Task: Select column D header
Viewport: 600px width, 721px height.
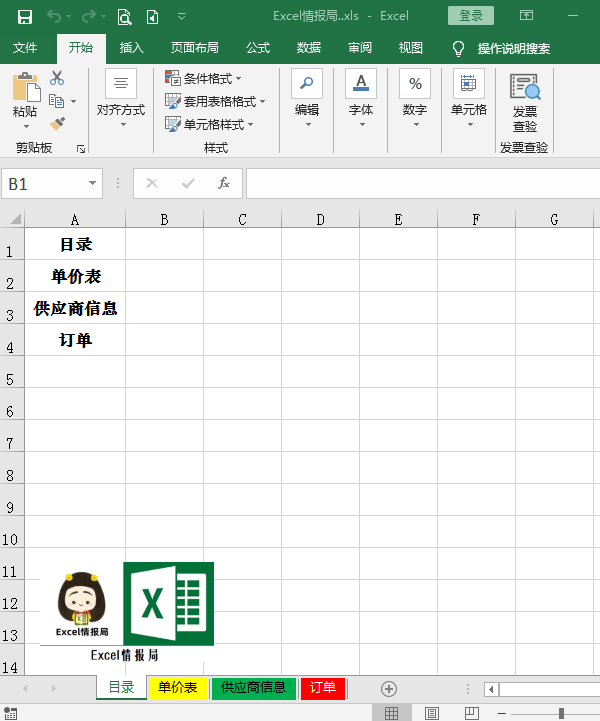Action: tap(320, 219)
